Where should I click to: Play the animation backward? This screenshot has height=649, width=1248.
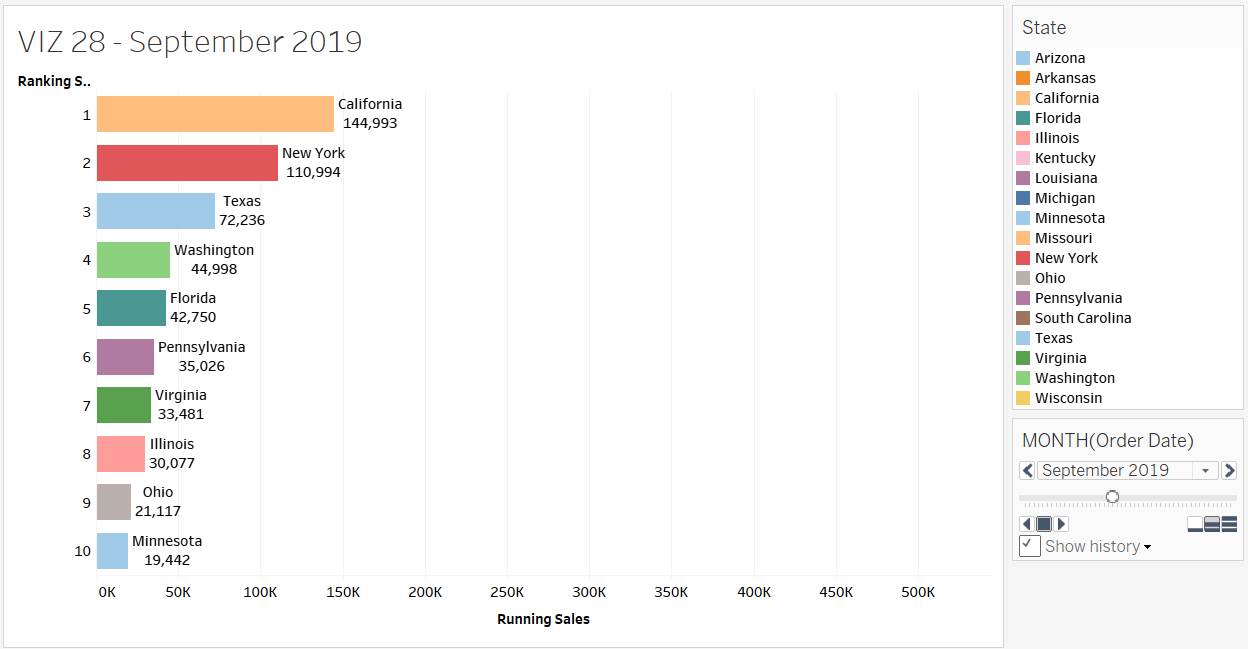(1026, 524)
